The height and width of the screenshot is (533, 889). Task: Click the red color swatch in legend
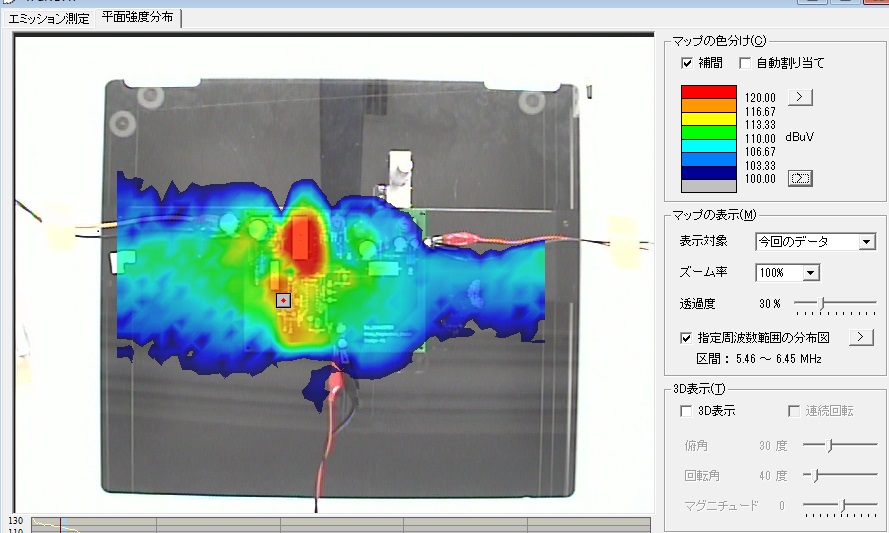[x=708, y=92]
